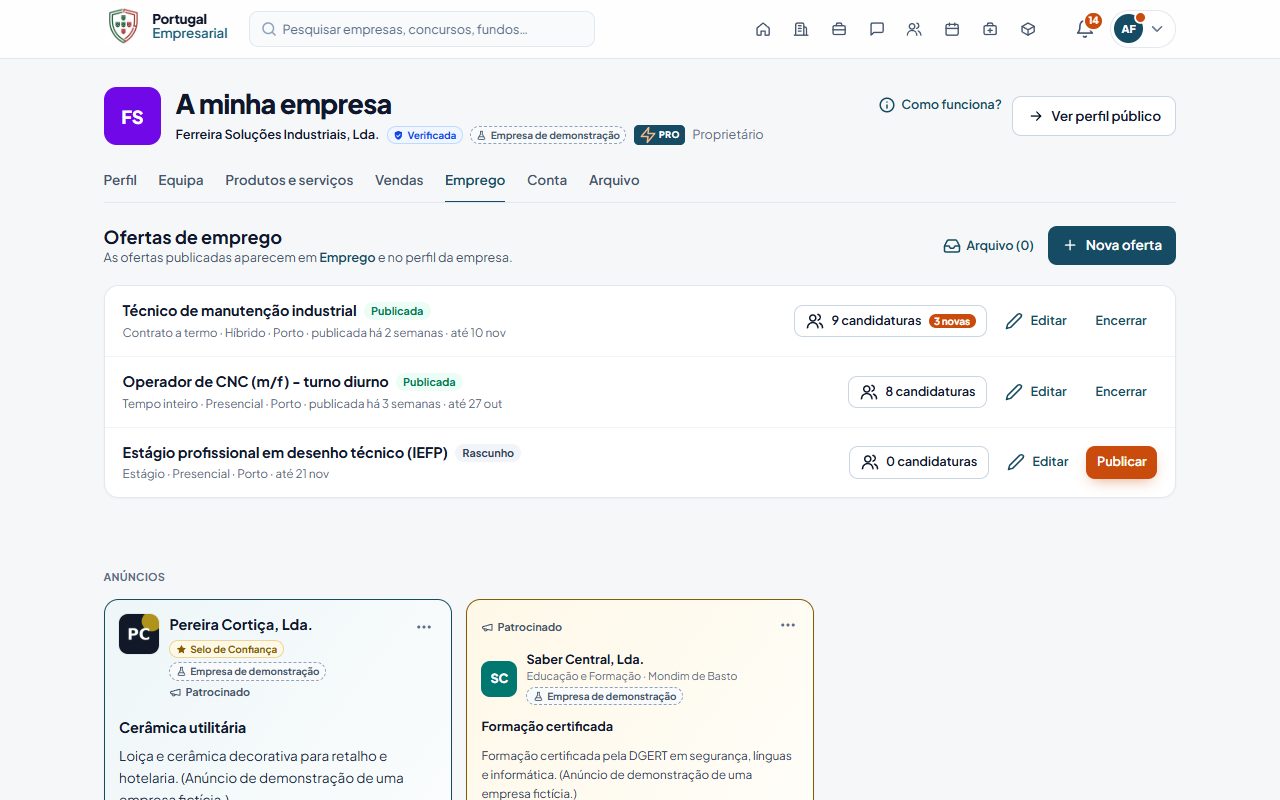View the 9 candidaturas for Técnico de manutenção
Image resolution: width=1280 pixels, height=800 pixels.
(x=890, y=321)
